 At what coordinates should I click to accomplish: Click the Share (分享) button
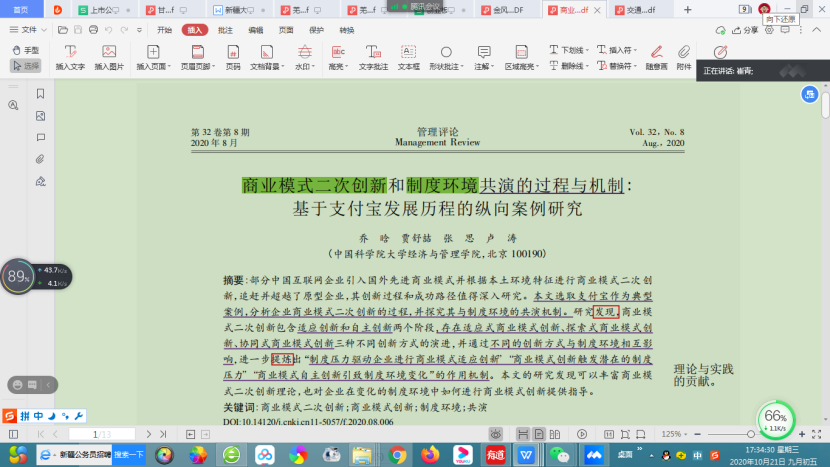(745, 30)
